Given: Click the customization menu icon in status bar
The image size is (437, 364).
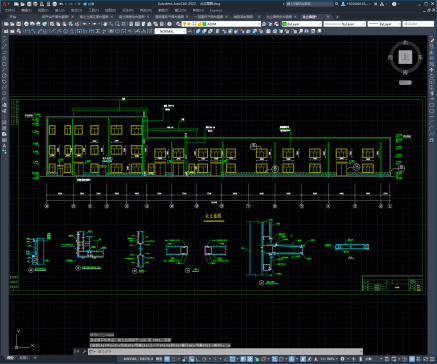Looking at the screenshot, I should click(432, 359).
